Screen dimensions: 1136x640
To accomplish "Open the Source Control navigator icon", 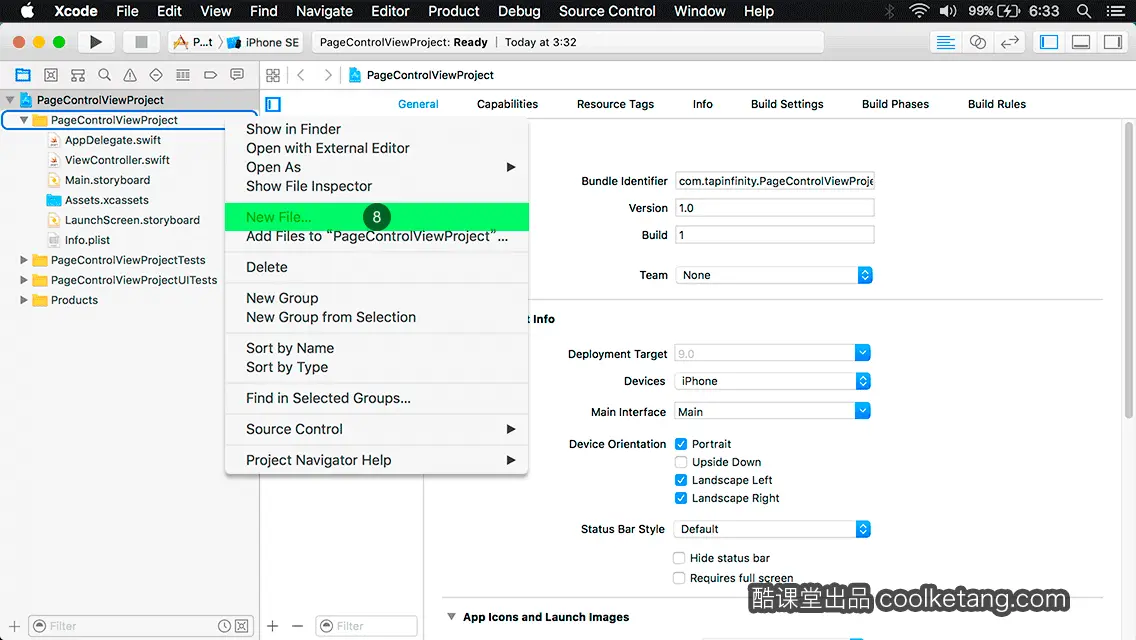I will point(51,75).
